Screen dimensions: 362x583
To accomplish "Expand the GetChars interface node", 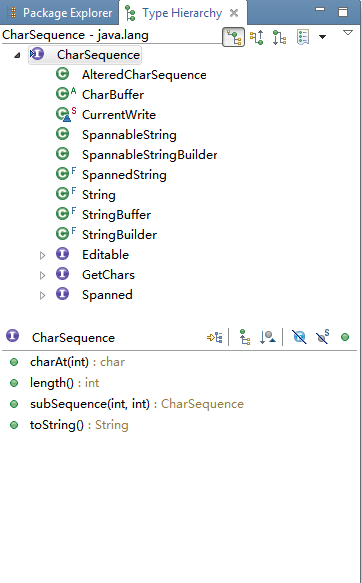I will [42, 276].
